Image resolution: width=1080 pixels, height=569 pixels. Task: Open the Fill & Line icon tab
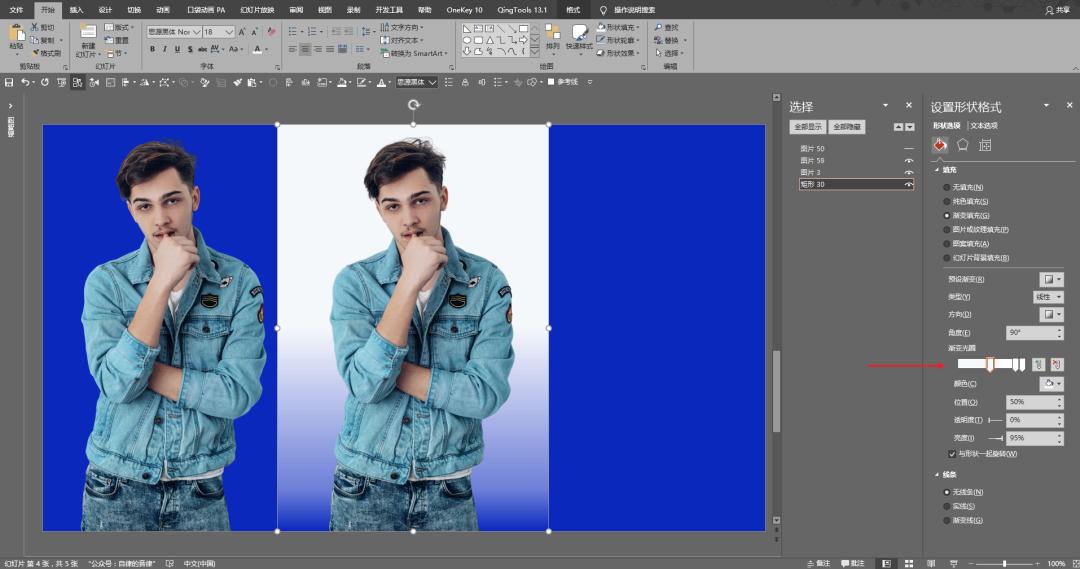tap(940, 145)
